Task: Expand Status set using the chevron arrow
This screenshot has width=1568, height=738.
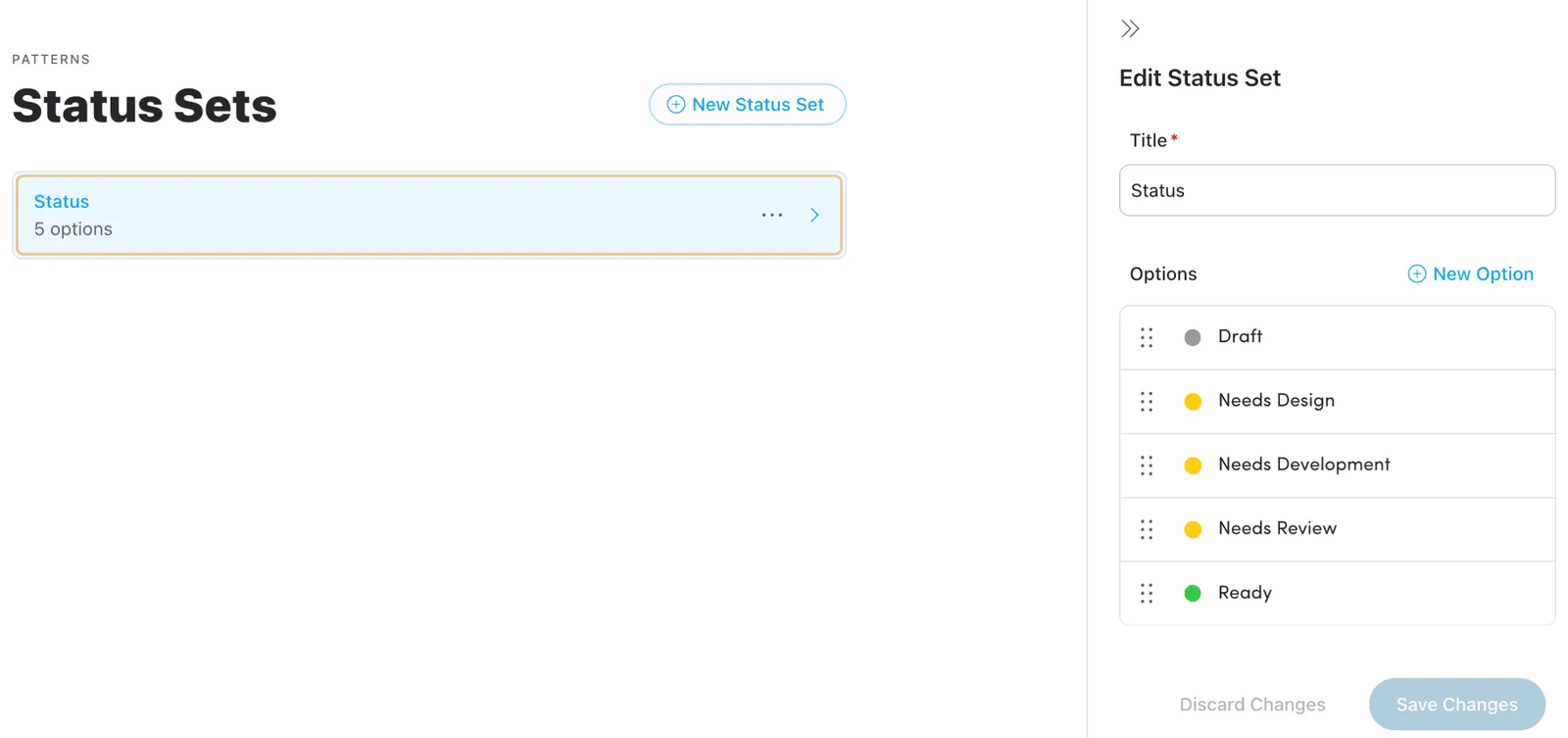Action: [814, 215]
